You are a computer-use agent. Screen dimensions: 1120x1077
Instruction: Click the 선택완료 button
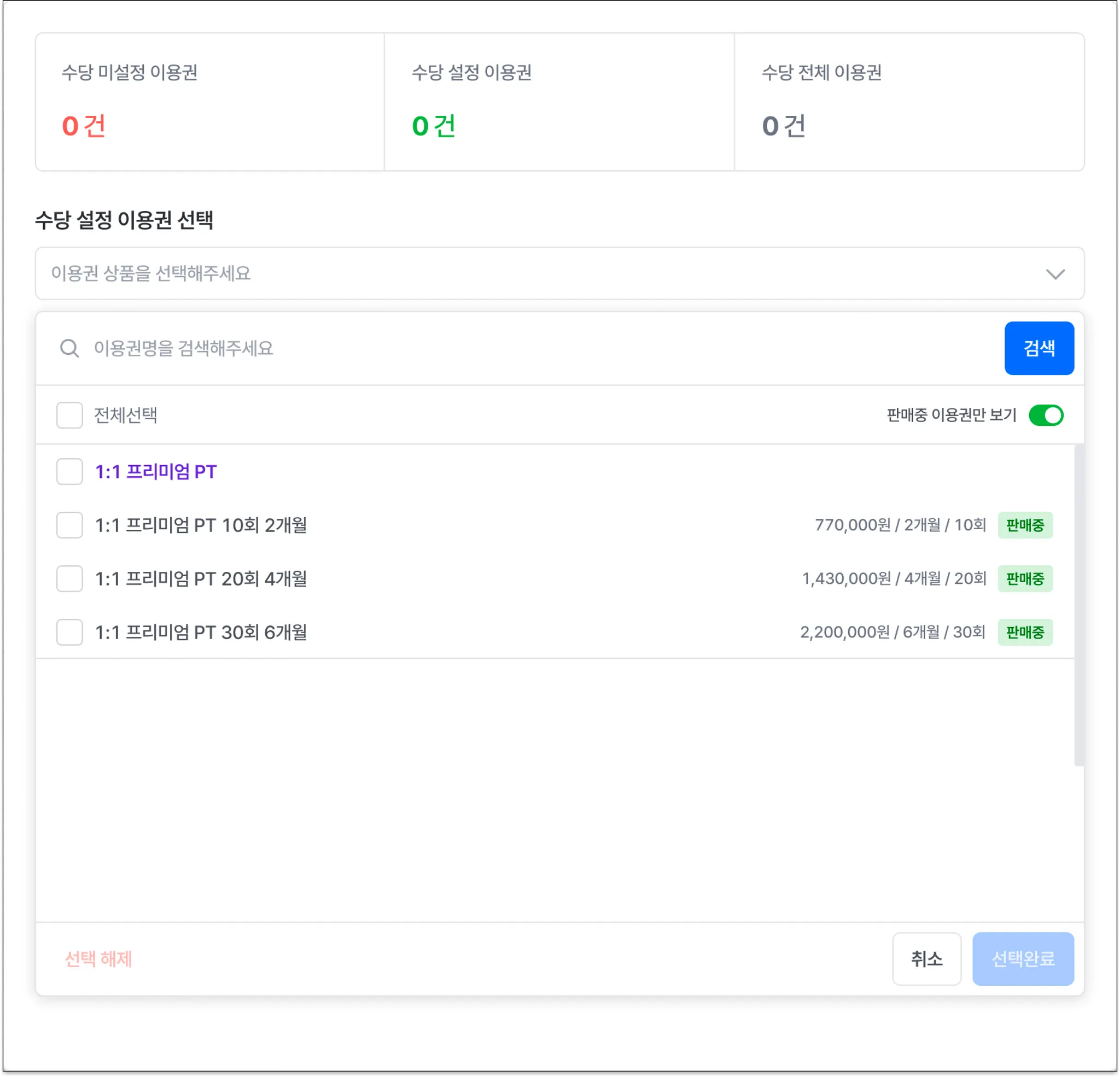pyautogui.click(x=1022, y=958)
